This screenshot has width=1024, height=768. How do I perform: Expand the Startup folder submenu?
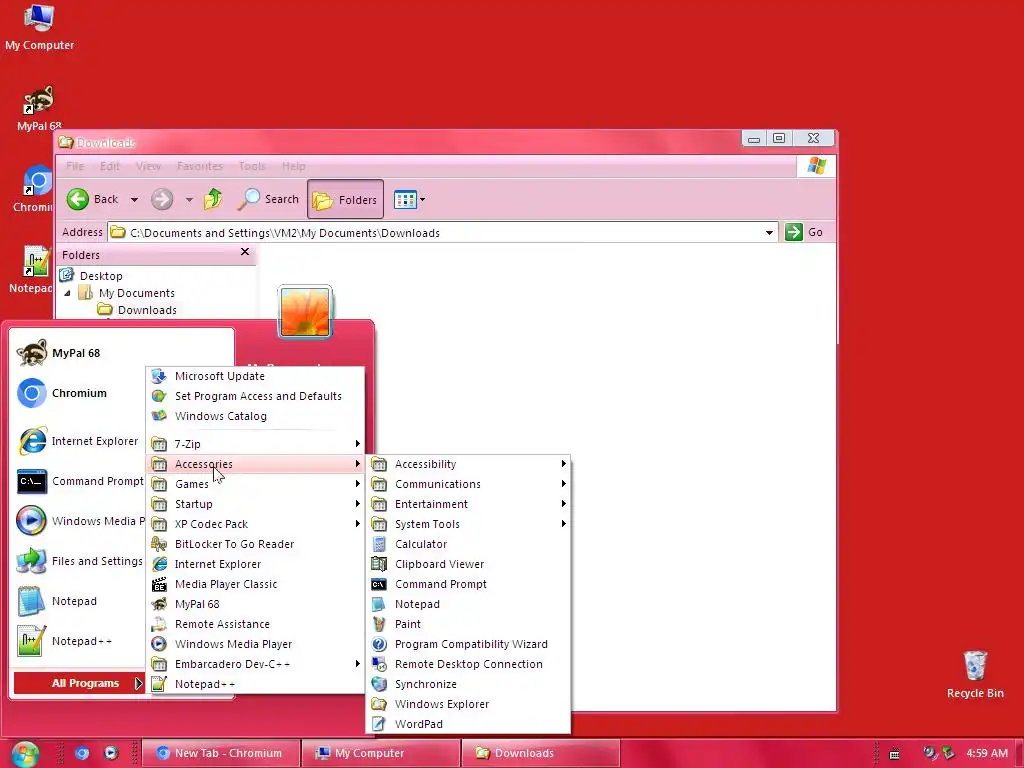point(255,504)
